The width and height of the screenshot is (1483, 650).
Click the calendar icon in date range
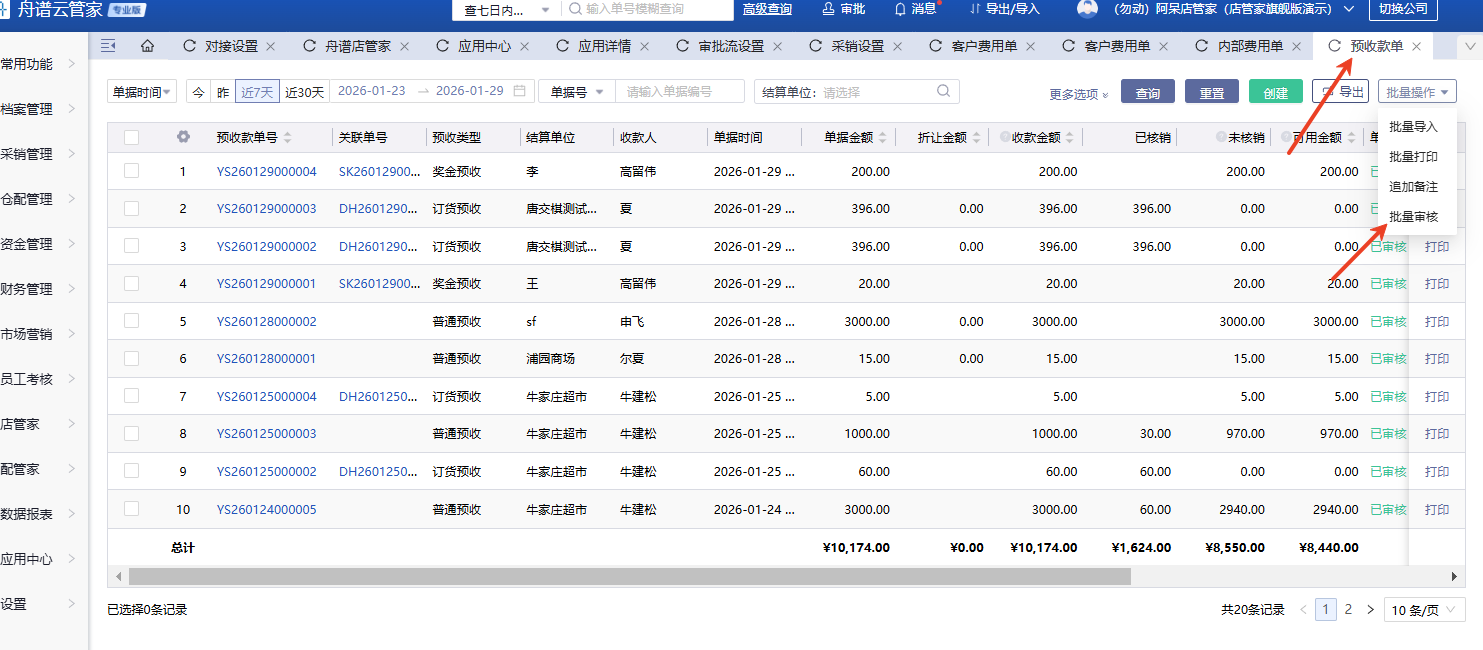point(519,91)
